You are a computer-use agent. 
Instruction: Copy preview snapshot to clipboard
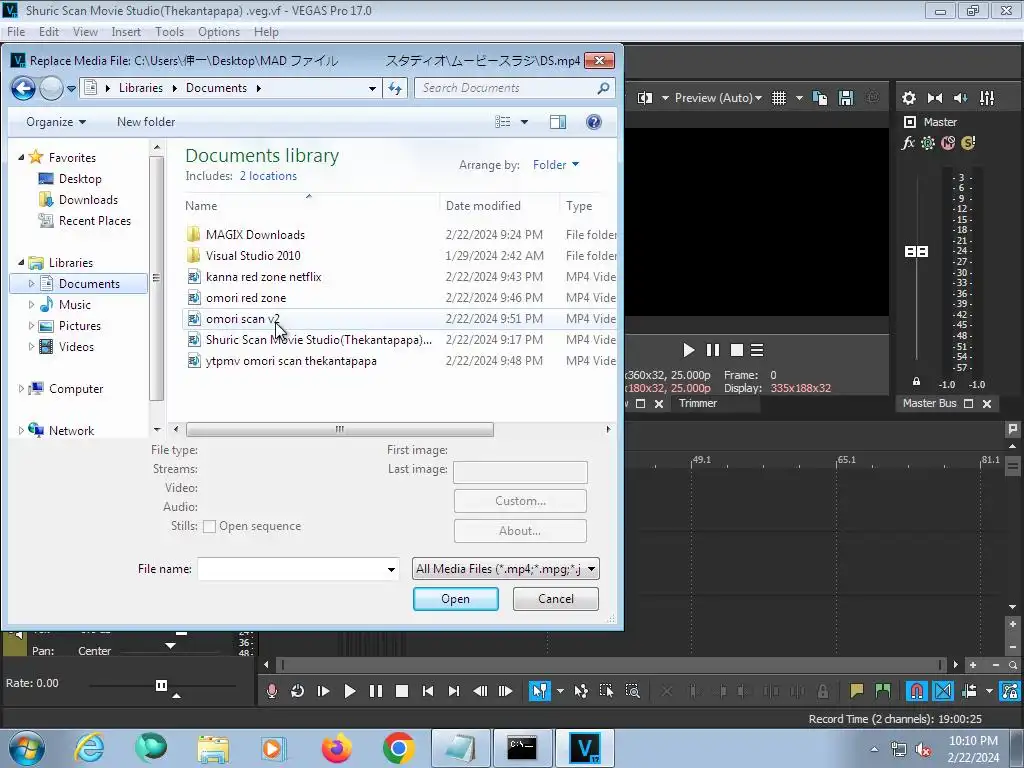(x=820, y=98)
